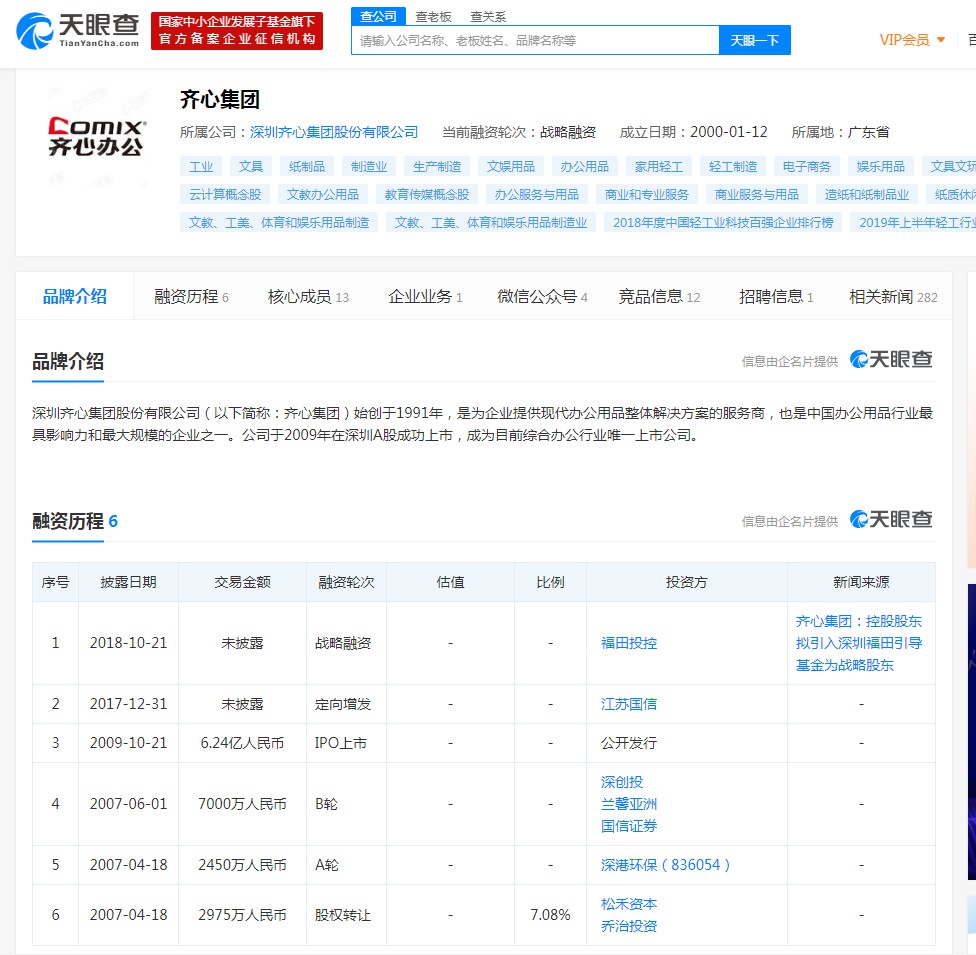Open investor link 乔治投资
Viewport: 976px width, 955px height.
click(x=629, y=926)
